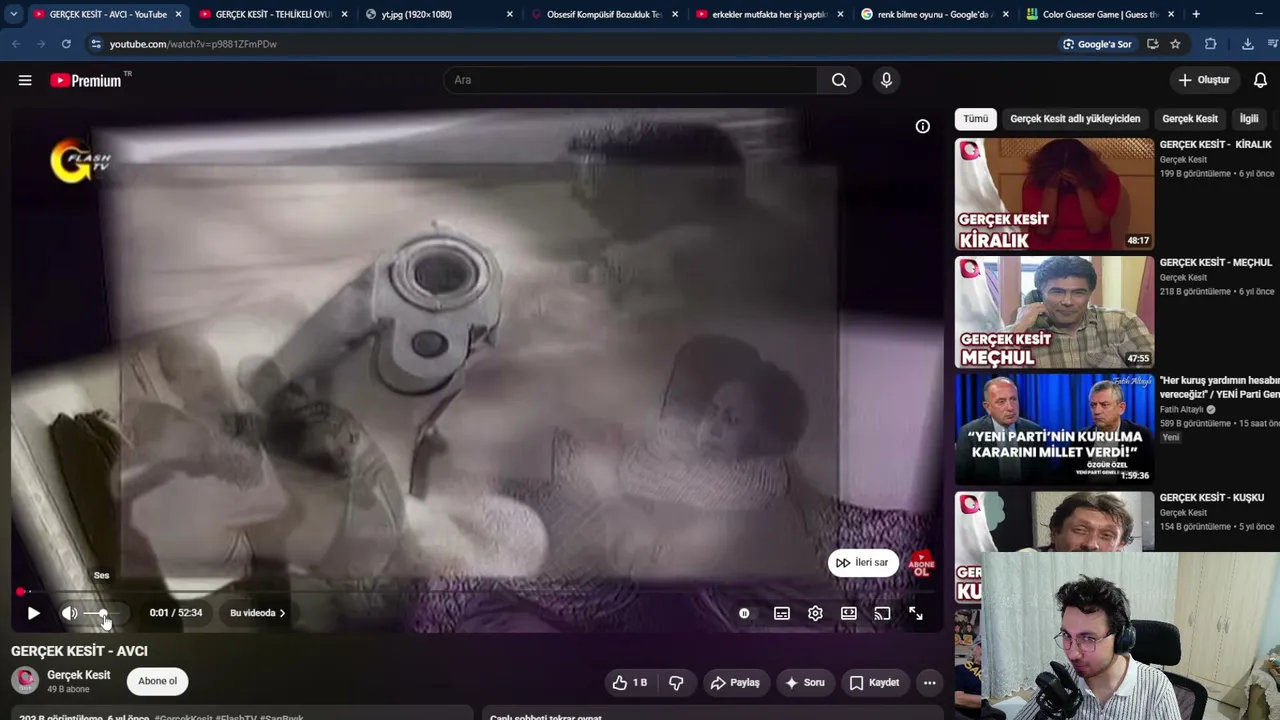Toggle subtitles in the player

[x=782, y=613]
